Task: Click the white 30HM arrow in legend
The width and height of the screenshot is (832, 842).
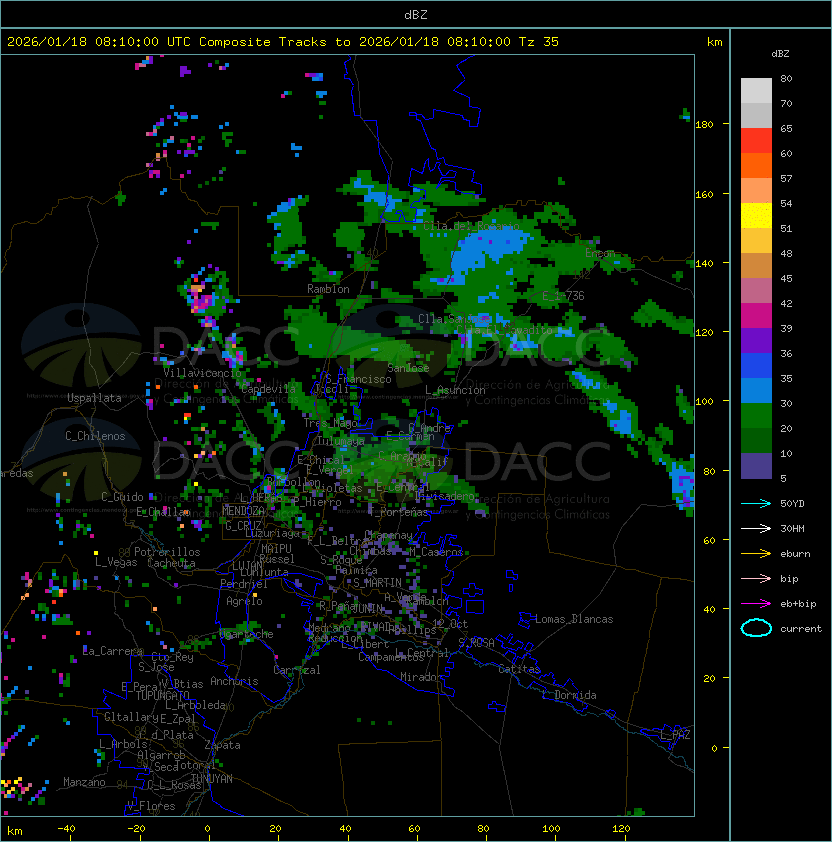Action: pos(756,528)
